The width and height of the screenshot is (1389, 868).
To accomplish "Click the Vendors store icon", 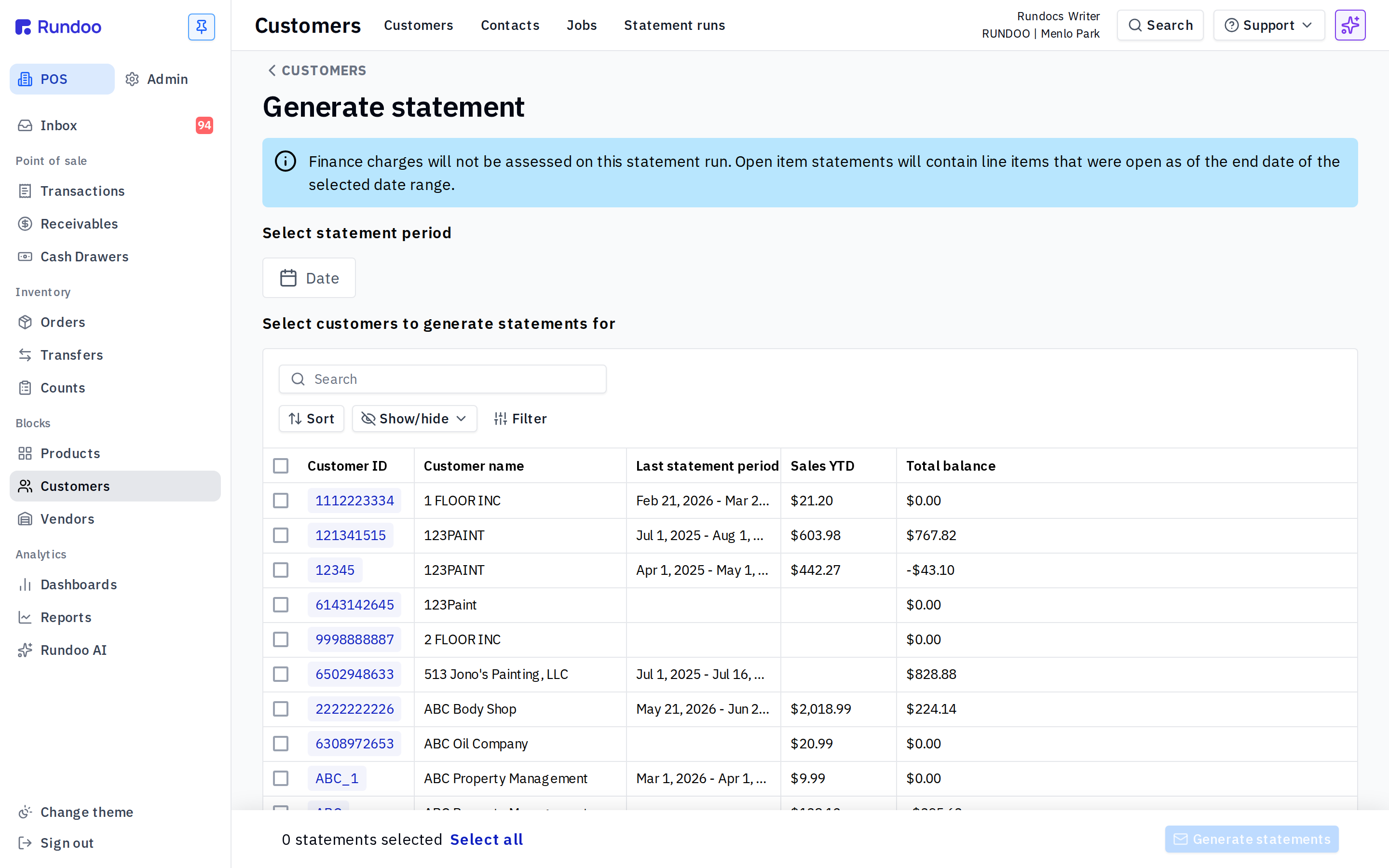I will [25, 519].
